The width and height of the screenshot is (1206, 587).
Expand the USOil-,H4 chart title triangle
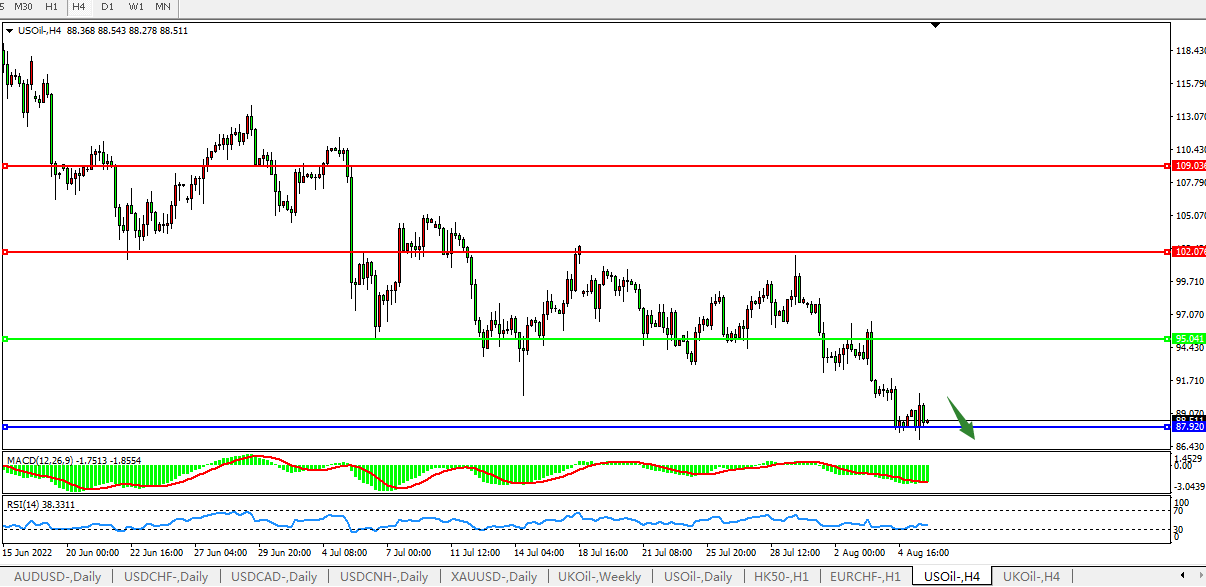(10, 31)
